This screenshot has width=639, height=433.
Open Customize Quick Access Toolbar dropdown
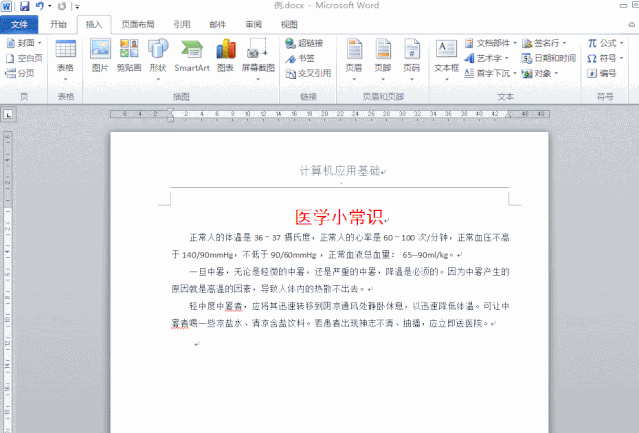[x=77, y=7]
